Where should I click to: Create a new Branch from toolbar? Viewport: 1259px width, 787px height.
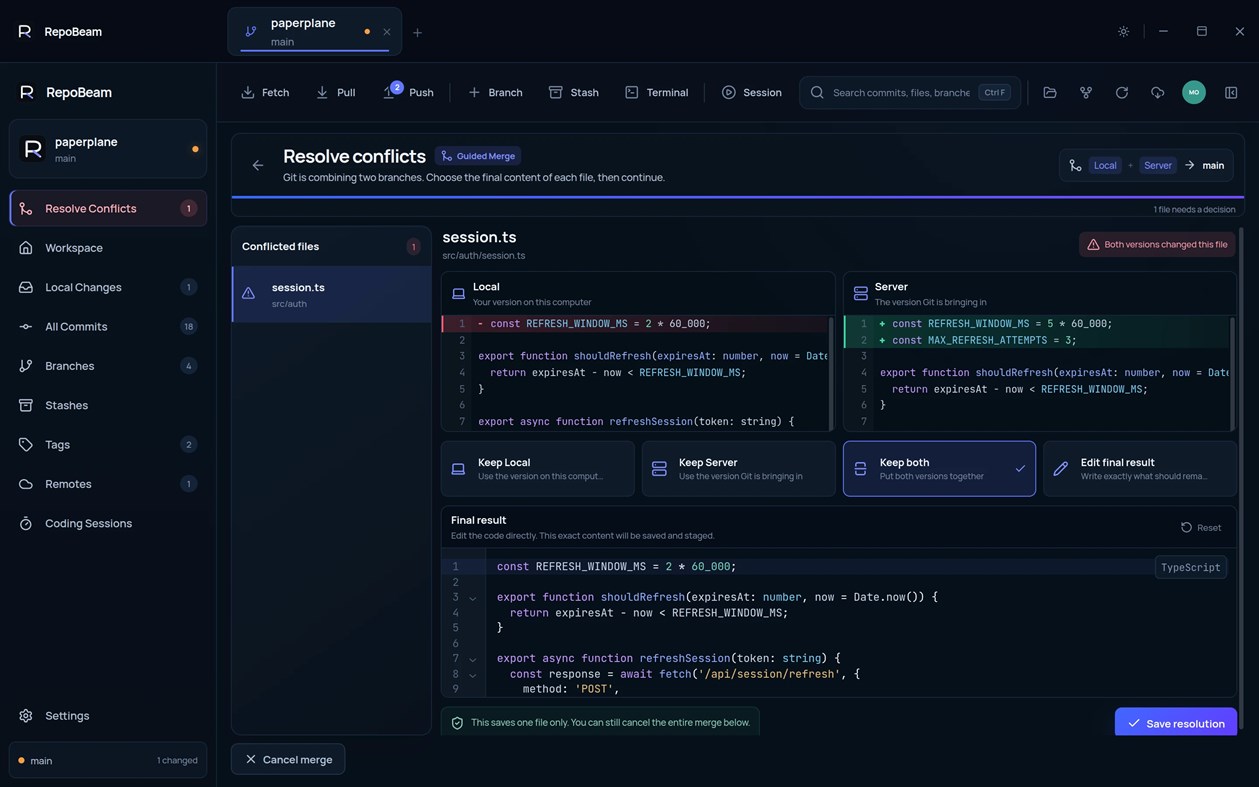(495, 92)
